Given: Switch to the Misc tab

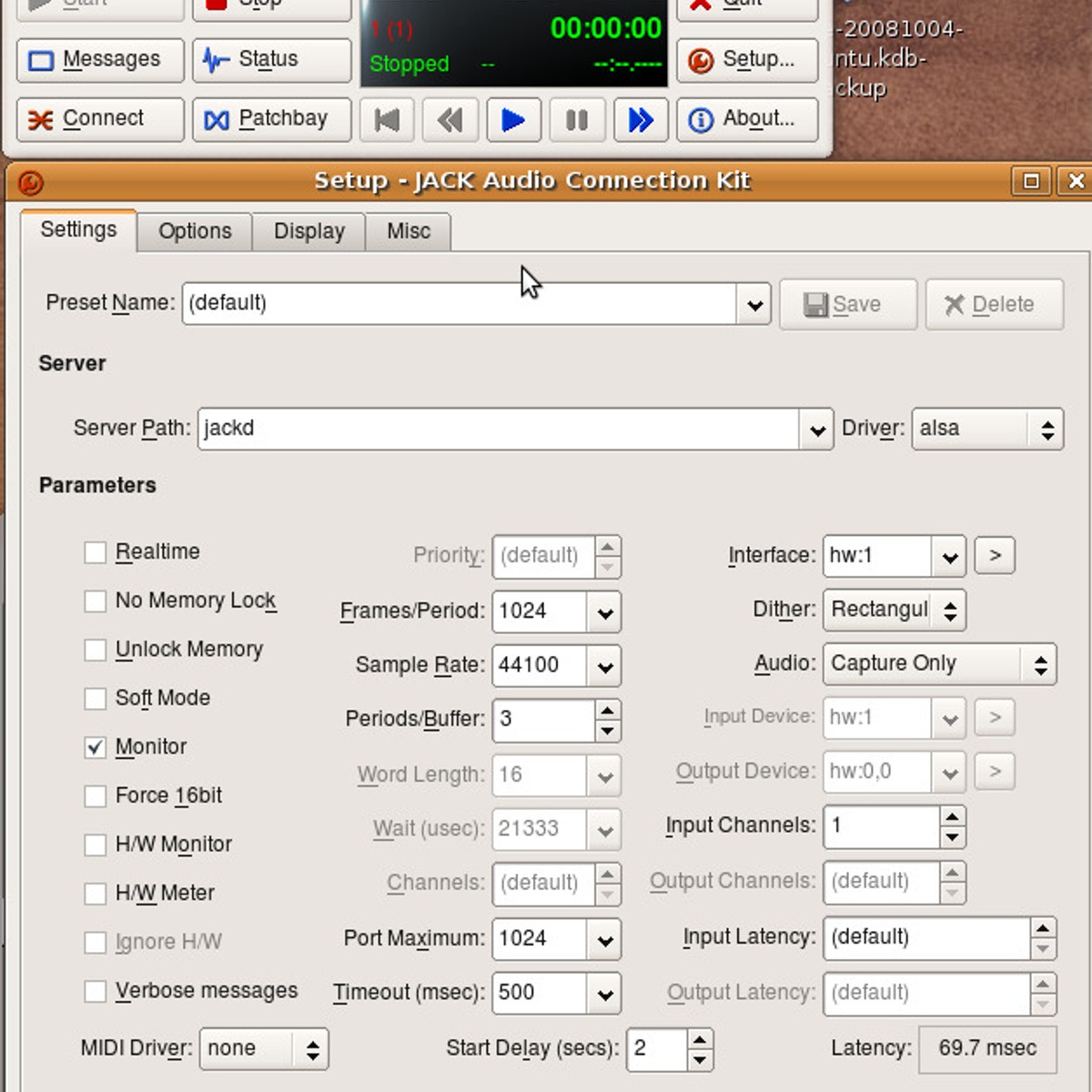Looking at the screenshot, I should 408,231.
